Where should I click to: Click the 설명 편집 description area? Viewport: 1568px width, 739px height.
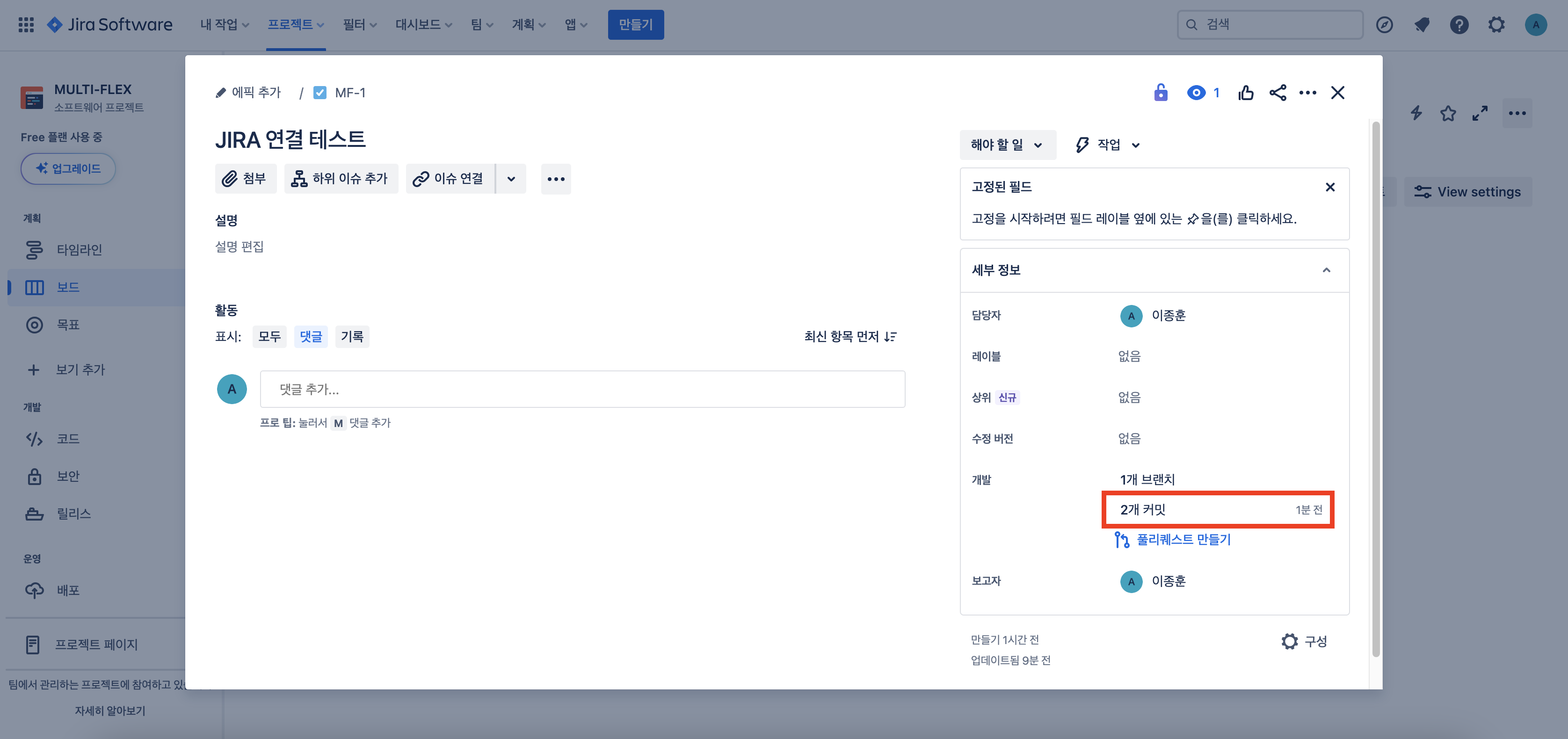(239, 246)
